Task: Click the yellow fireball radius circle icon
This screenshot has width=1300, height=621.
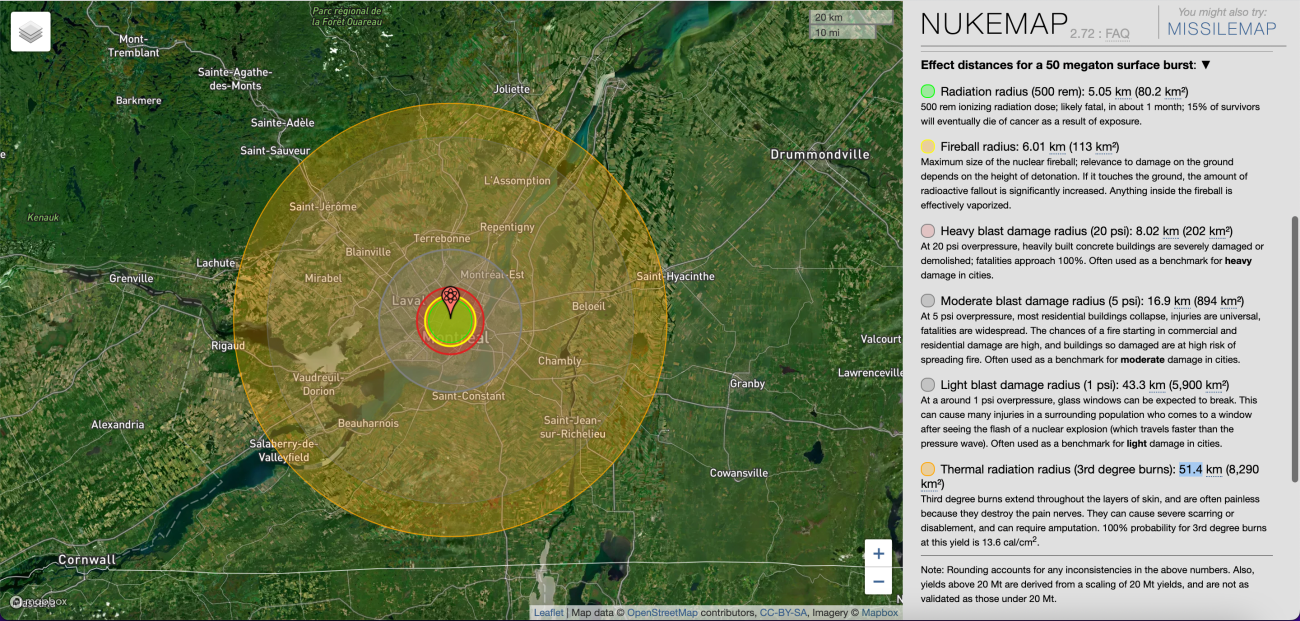Action: [928, 147]
